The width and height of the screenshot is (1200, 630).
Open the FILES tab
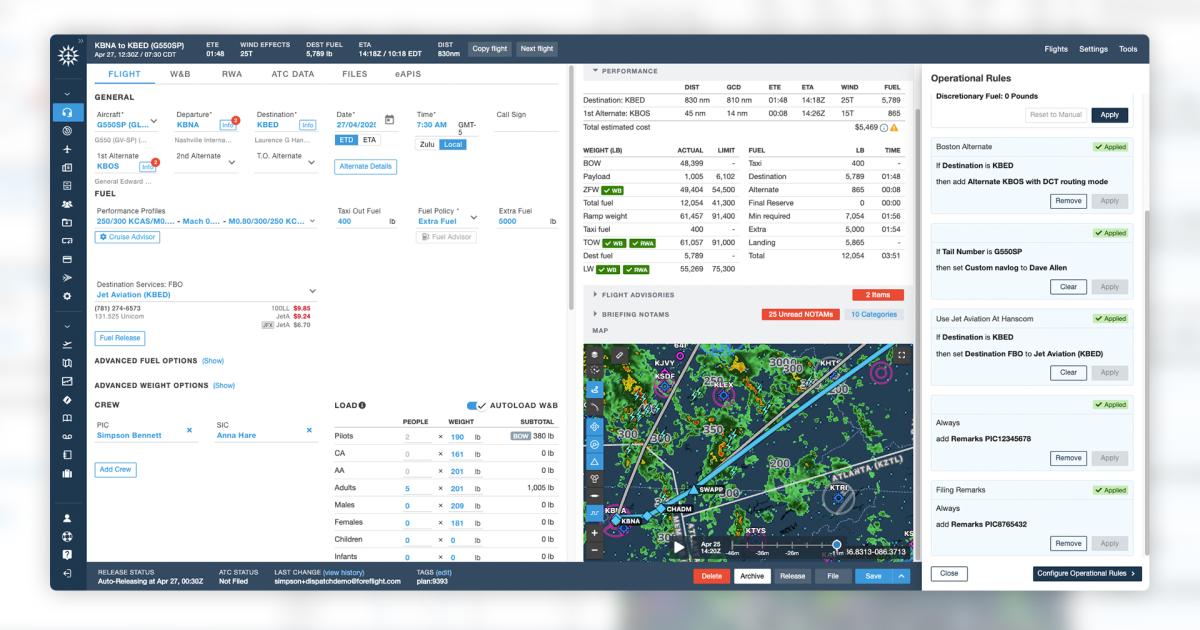pyautogui.click(x=354, y=74)
